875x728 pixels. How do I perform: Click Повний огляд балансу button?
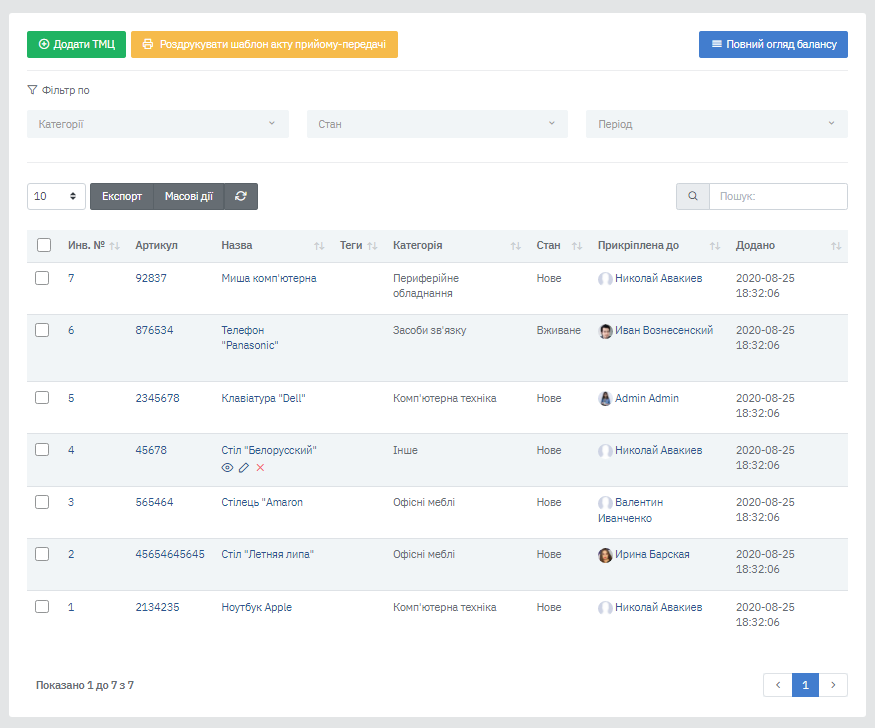(773, 45)
